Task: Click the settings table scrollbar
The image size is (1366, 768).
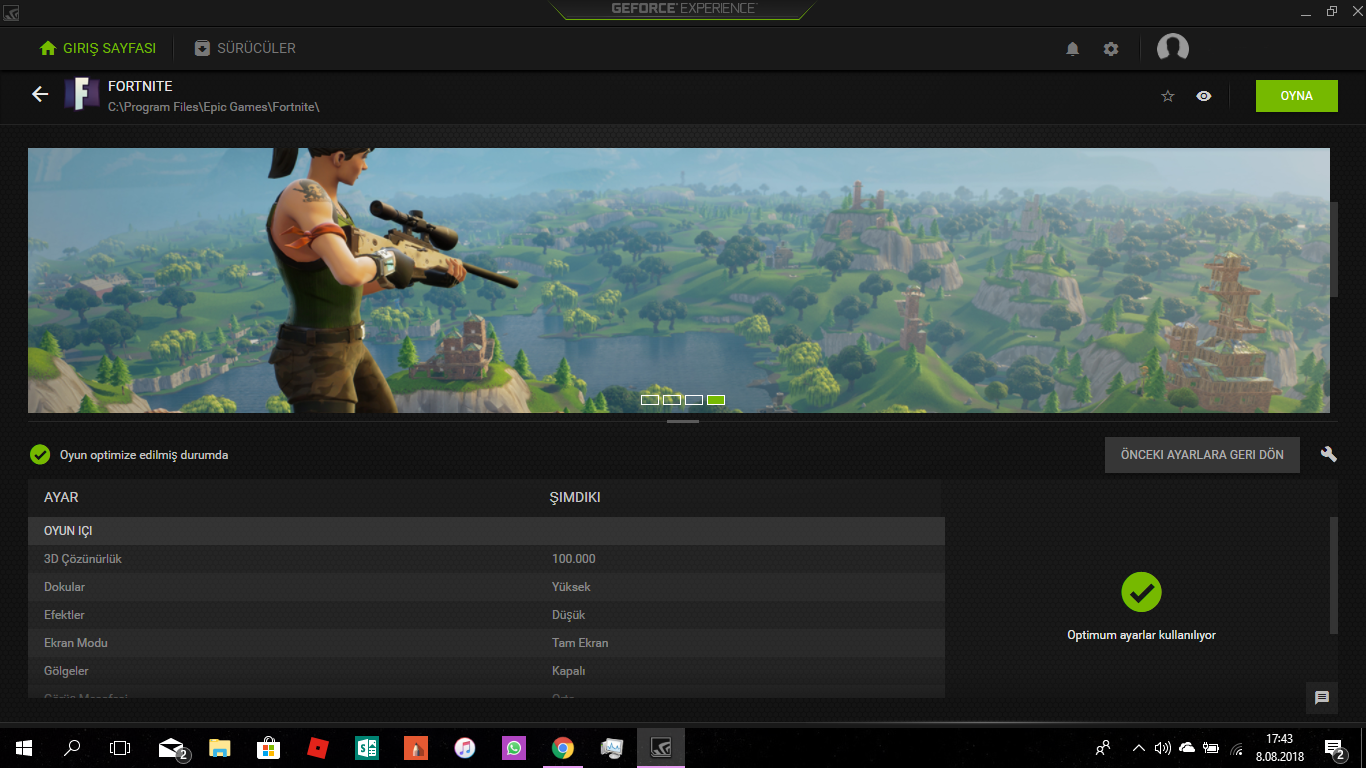Action: (x=1334, y=575)
